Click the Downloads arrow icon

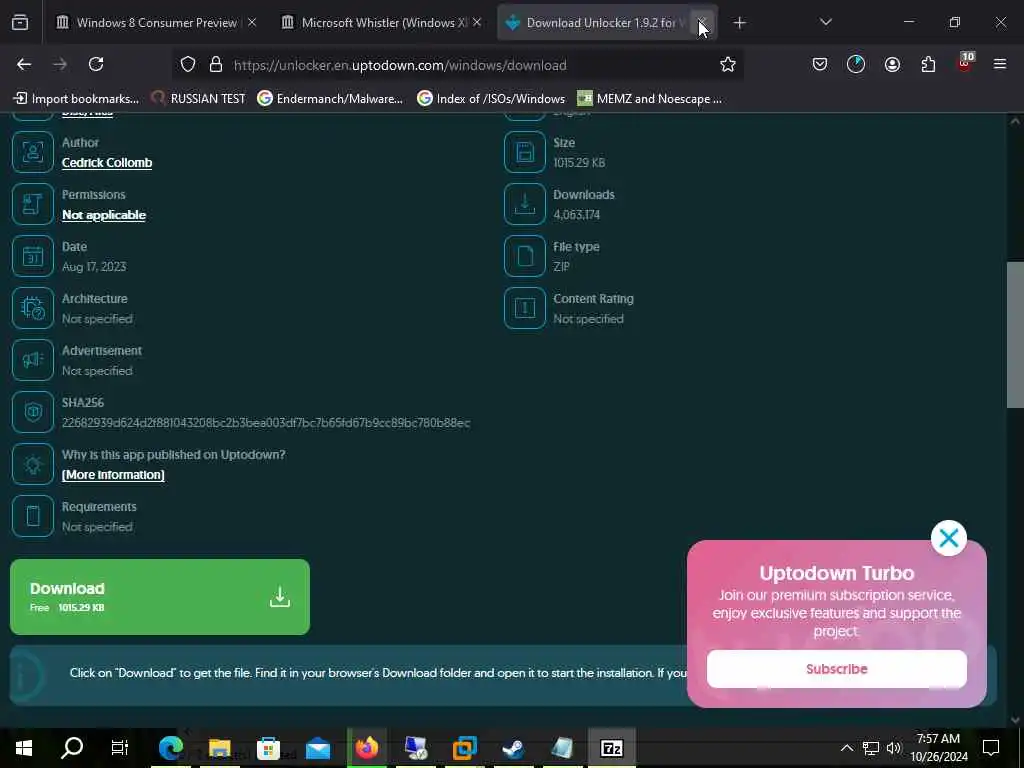(x=524, y=204)
